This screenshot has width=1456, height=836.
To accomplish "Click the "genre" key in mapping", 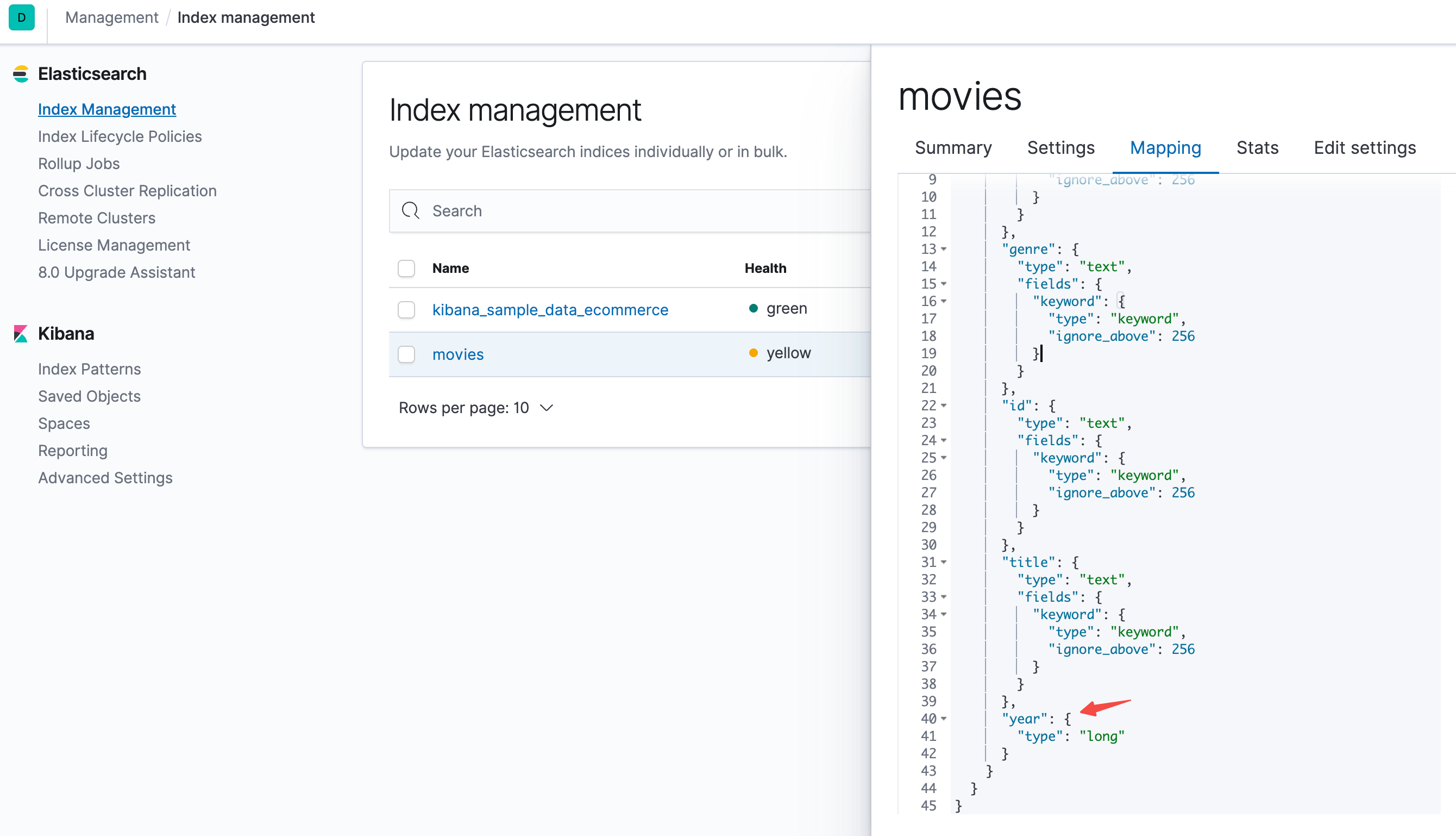I will (x=1028, y=249).
